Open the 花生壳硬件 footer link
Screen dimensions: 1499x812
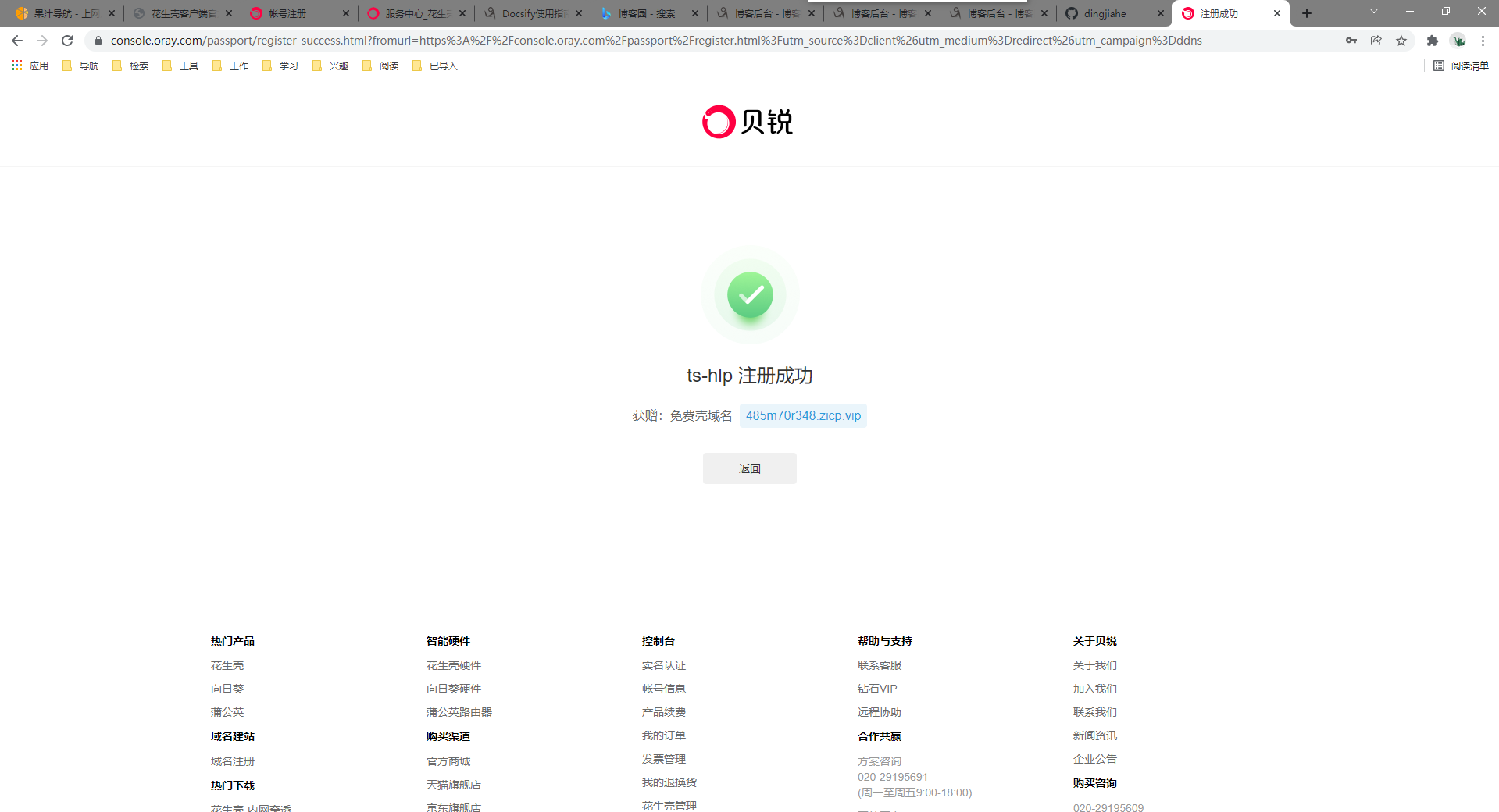(454, 665)
